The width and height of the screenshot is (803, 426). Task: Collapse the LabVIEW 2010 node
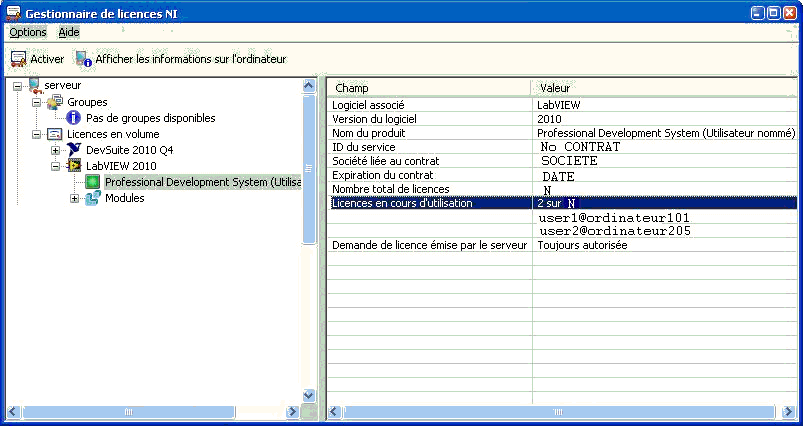[x=56, y=166]
